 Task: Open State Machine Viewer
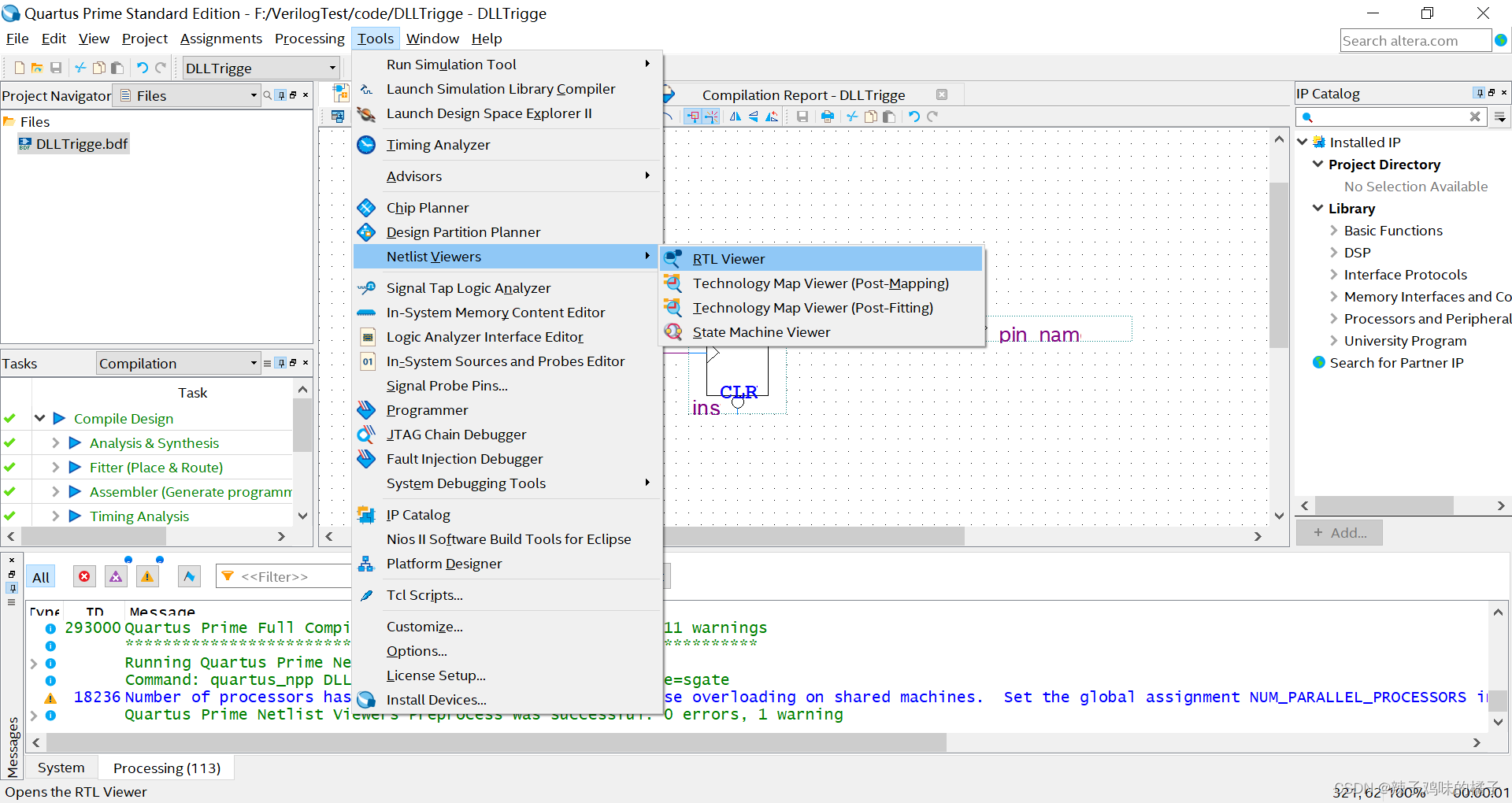[x=821, y=332]
